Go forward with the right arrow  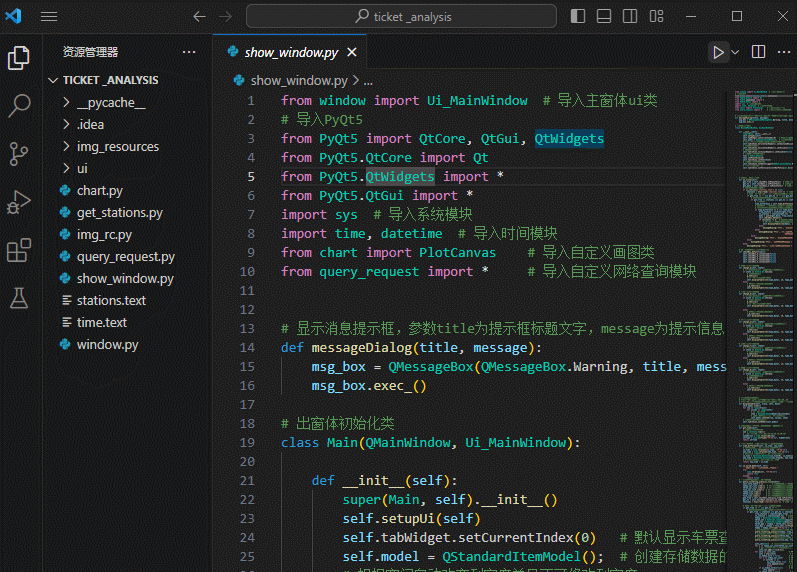[225, 17]
